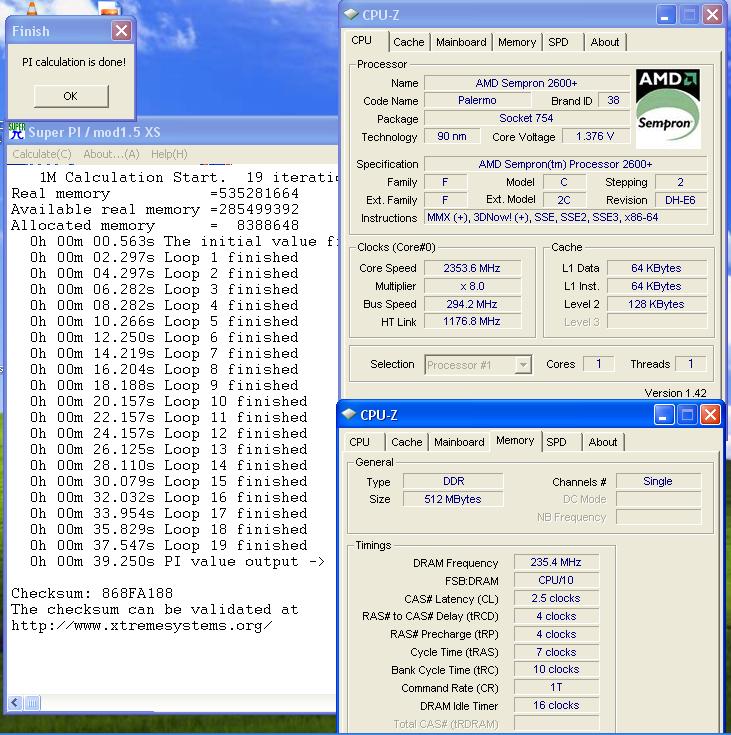
Task: Close the lower CPU-Z Memory window
Action: 710,415
